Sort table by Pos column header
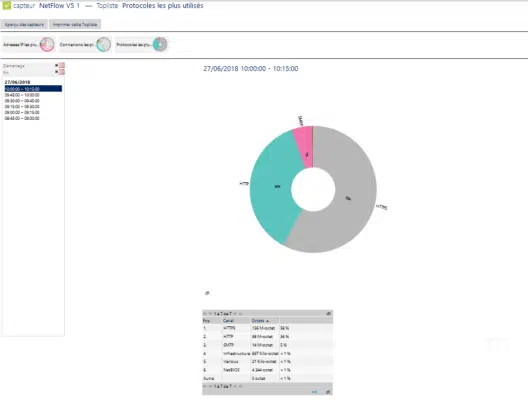Image resolution: width=528 pixels, height=400 pixels. click(x=206, y=321)
